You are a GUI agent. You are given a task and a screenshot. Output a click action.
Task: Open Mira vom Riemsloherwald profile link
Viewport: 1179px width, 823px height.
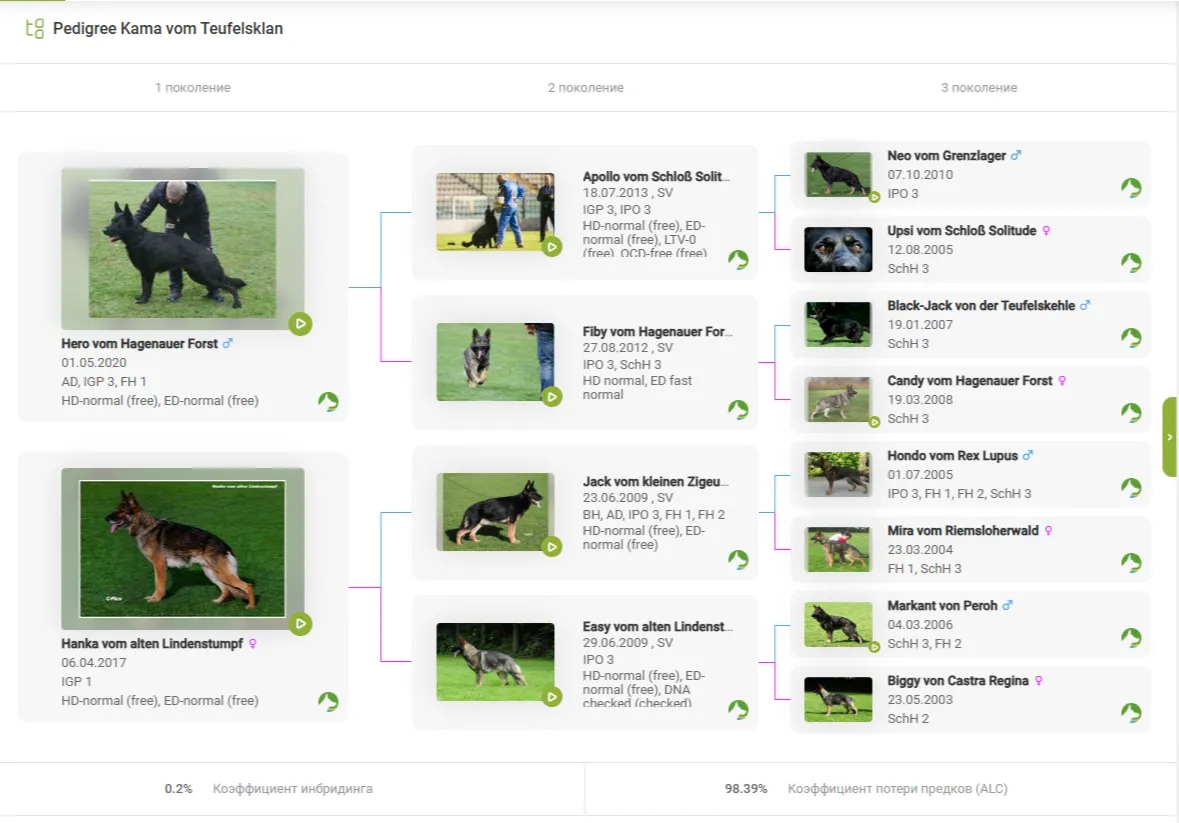(x=962, y=531)
